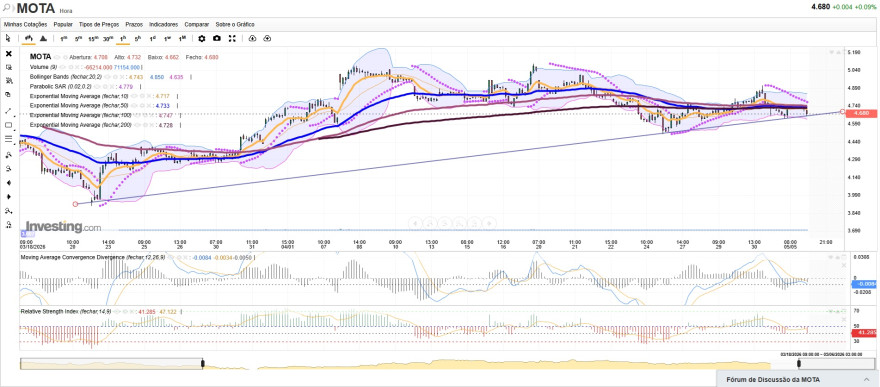Screen dimensions: 880x387
Task: Select 5 hour timeframe
Action: point(138,38)
